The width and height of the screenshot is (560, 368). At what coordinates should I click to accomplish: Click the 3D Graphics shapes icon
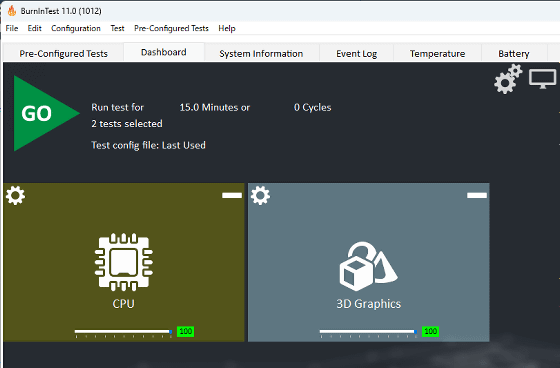368,267
